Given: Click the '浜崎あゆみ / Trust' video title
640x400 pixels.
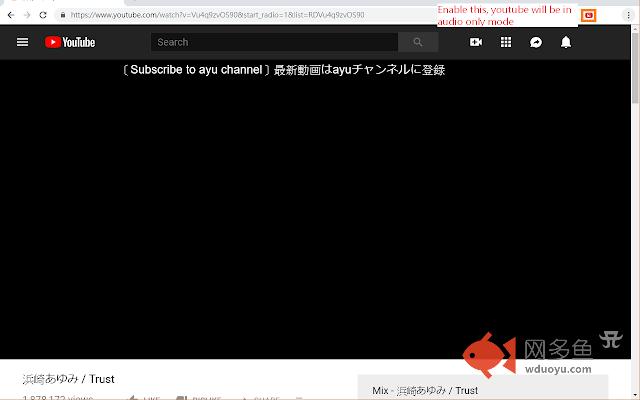Looking at the screenshot, I should [68, 379].
